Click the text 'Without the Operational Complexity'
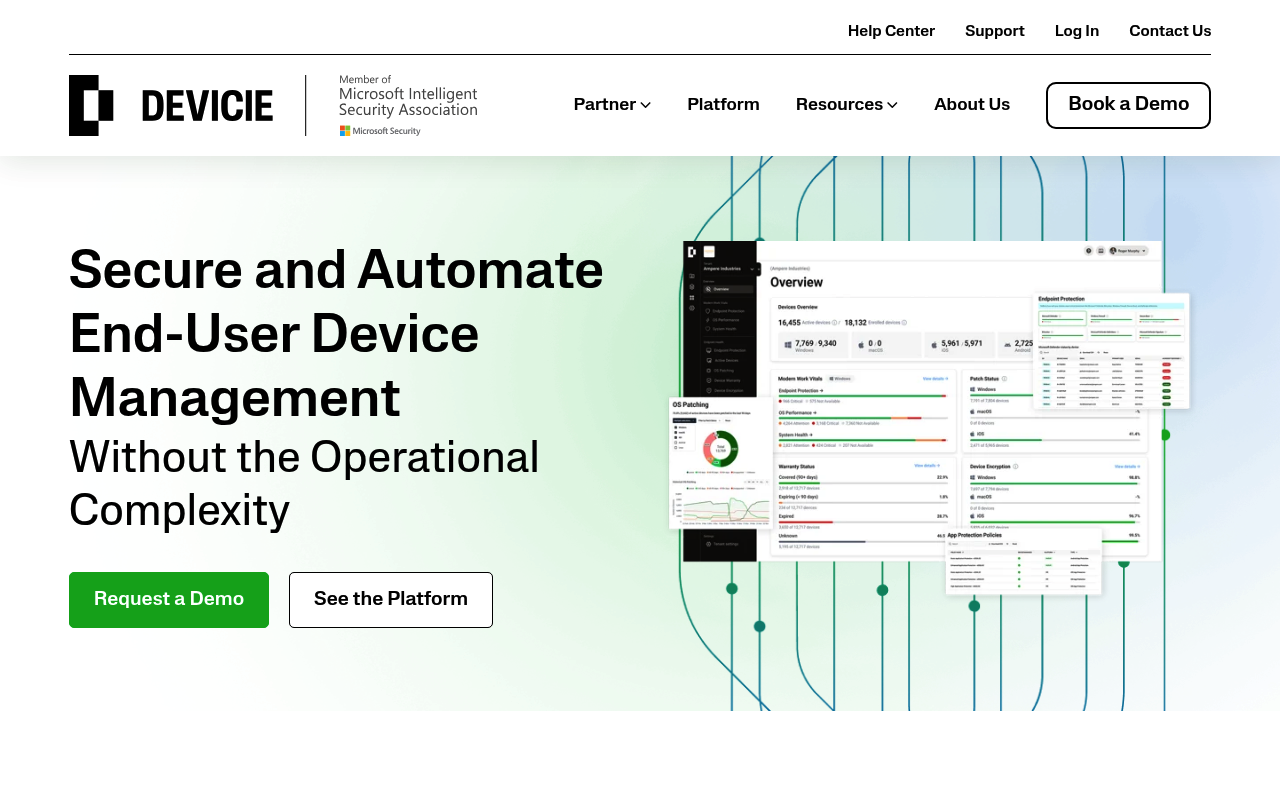1280x800 pixels. click(305, 483)
